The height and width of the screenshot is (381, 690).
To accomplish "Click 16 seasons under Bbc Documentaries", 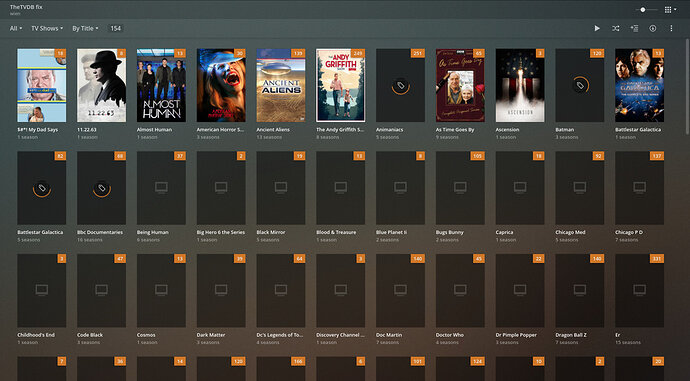I will (x=90, y=240).
